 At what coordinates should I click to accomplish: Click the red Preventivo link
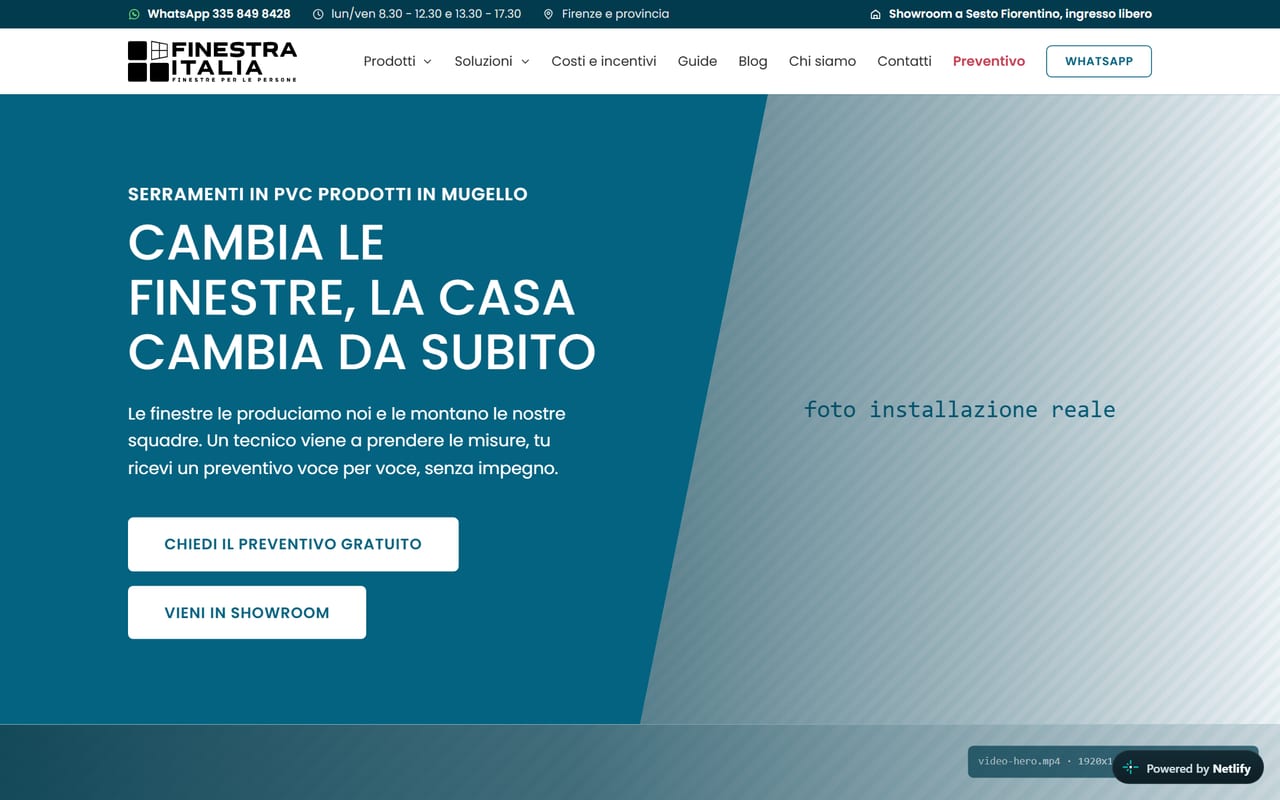pyautogui.click(x=989, y=61)
